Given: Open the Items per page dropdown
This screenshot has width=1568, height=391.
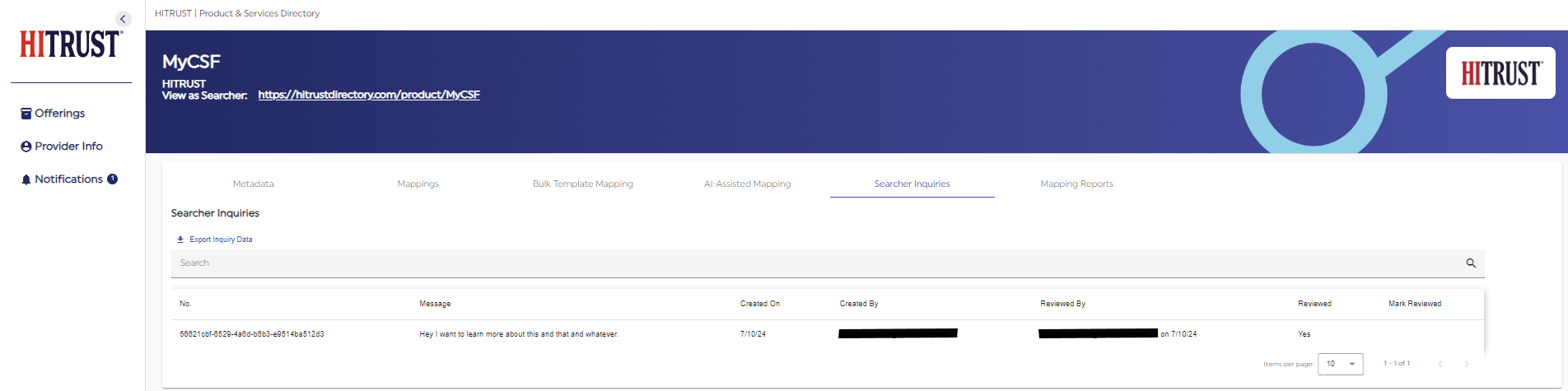Looking at the screenshot, I should pyautogui.click(x=1341, y=364).
